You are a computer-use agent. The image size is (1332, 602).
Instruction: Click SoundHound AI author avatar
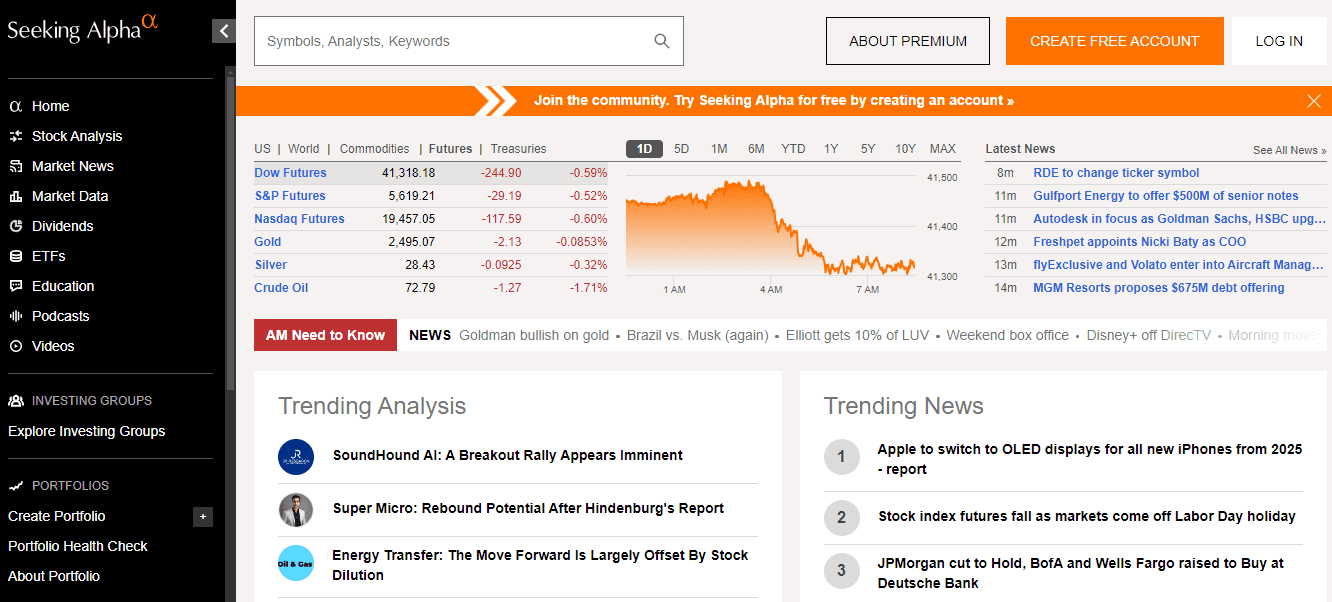pos(296,456)
